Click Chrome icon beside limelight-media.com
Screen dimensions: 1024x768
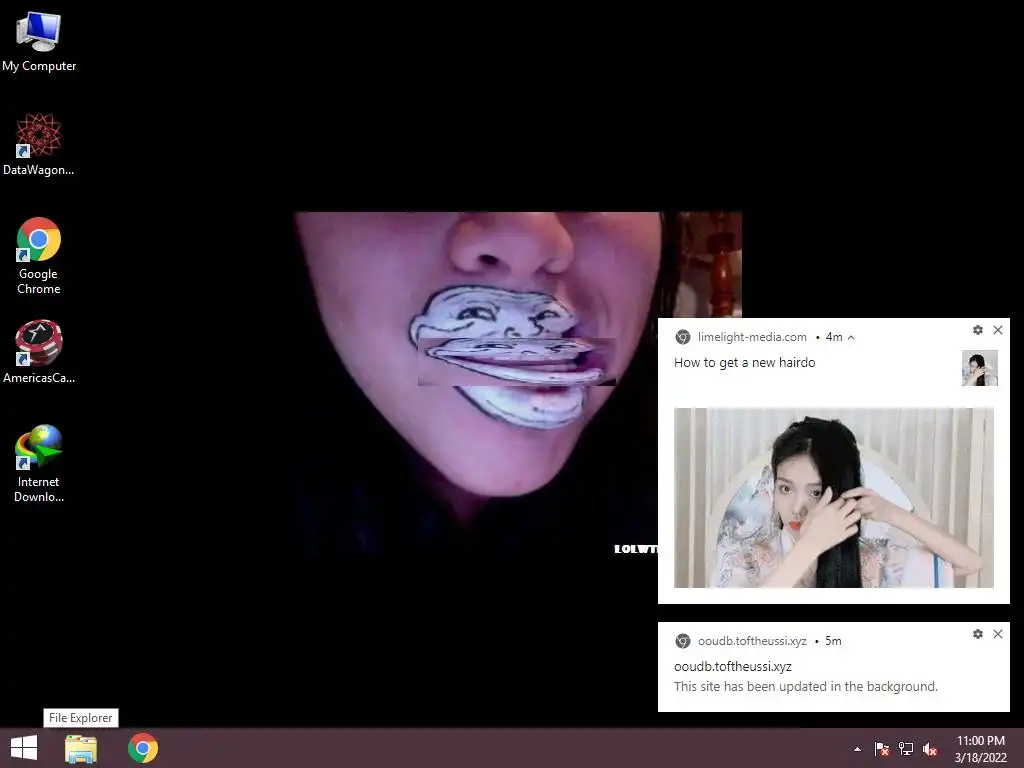pyautogui.click(x=682, y=337)
